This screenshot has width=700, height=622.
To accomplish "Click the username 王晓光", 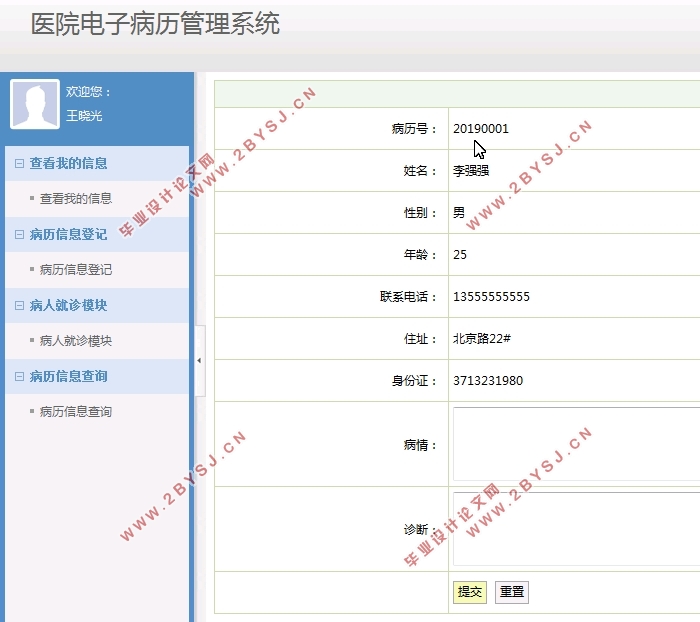I will coord(84,116).
